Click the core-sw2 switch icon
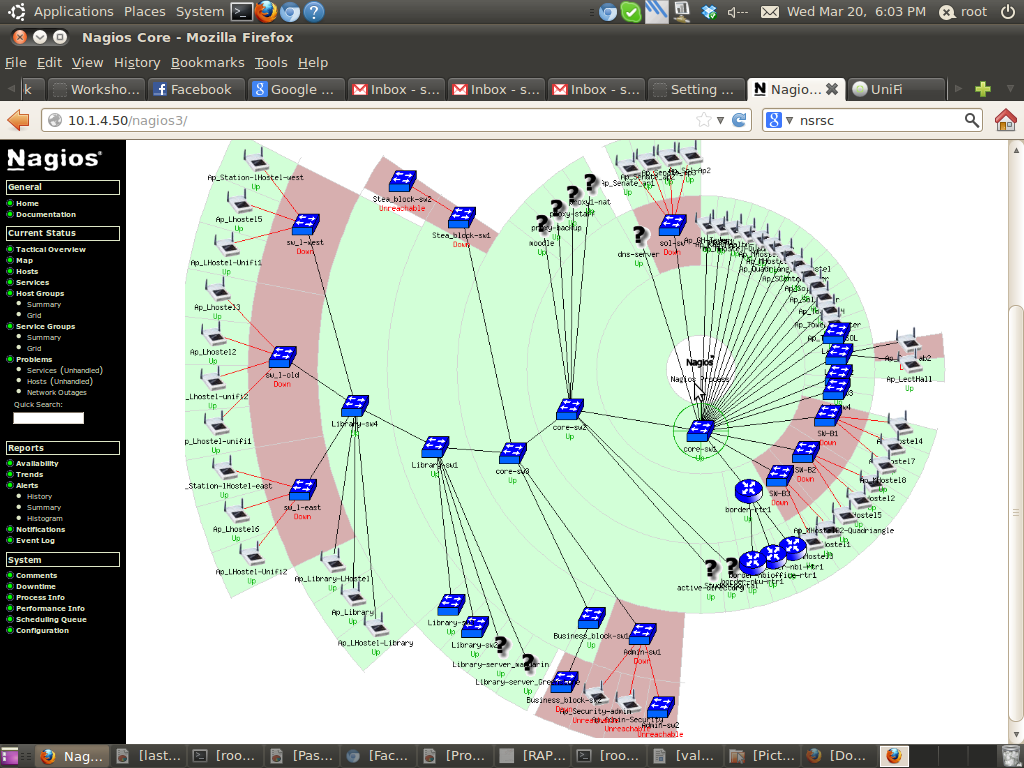The width and height of the screenshot is (1024, 768). click(x=570, y=410)
